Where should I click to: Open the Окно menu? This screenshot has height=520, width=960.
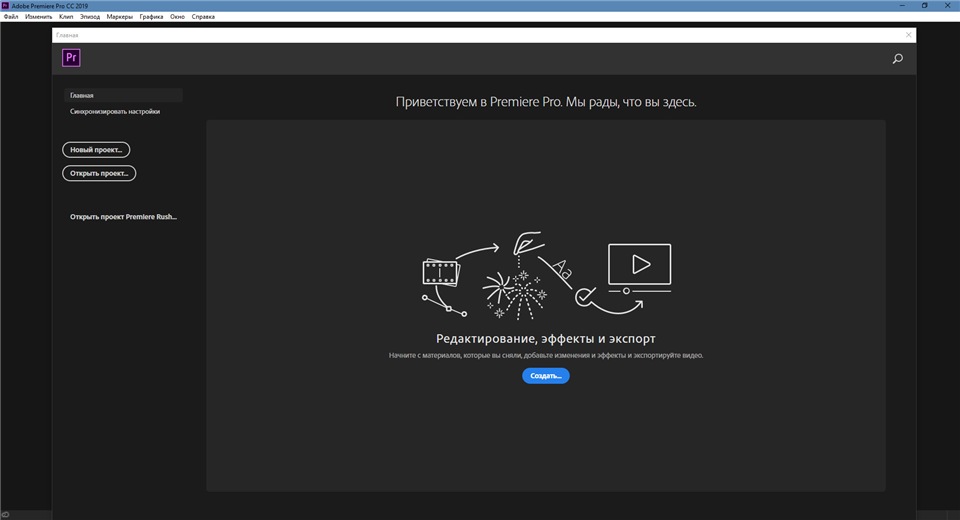pyautogui.click(x=178, y=17)
